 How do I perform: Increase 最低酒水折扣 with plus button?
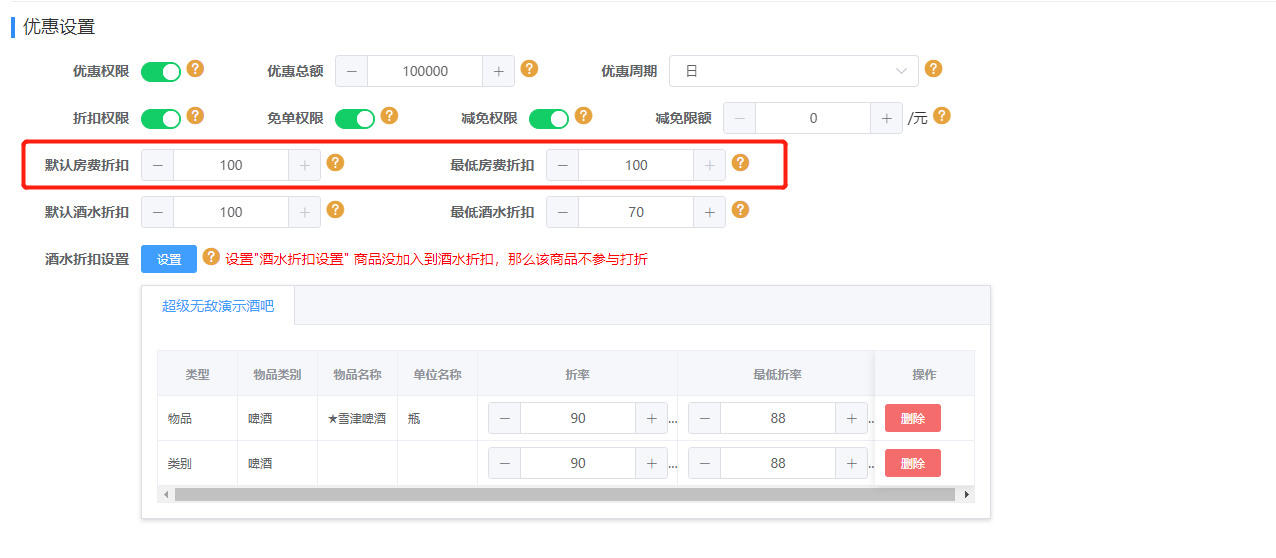pyautogui.click(x=709, y=212)
